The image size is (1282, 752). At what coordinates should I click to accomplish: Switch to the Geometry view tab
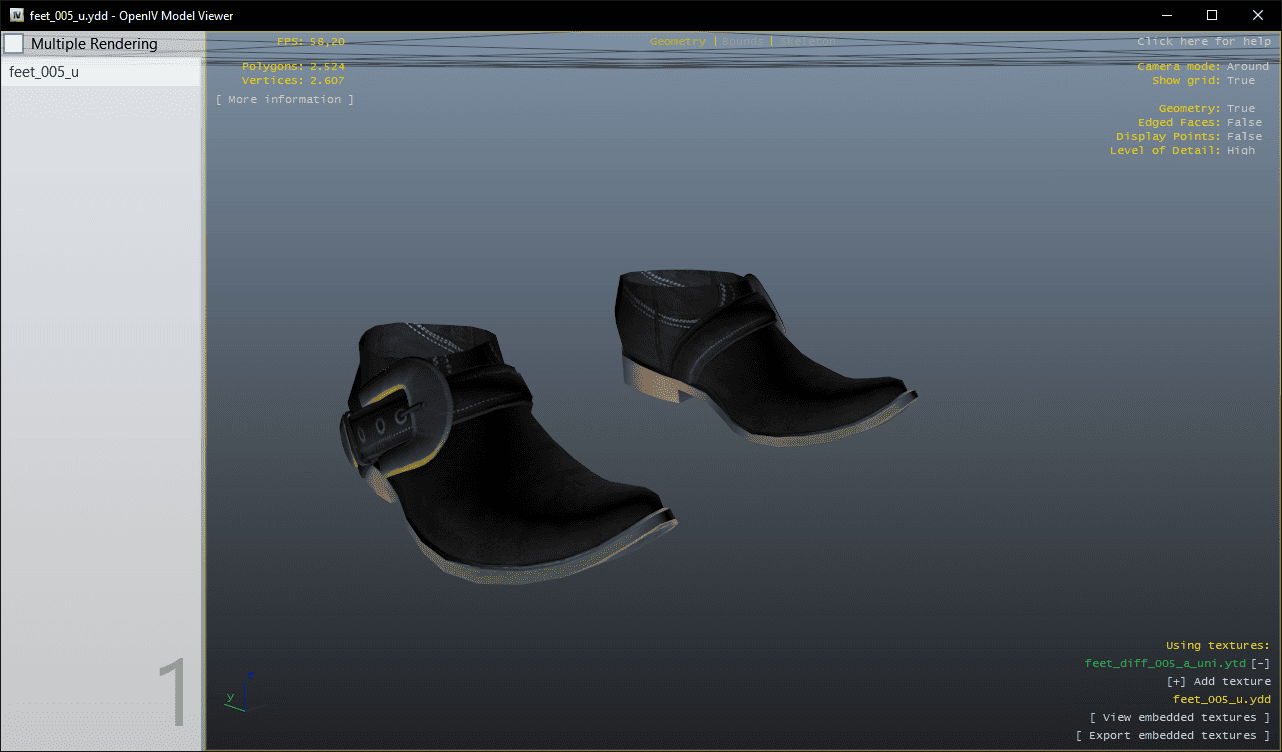click(677, 42)
